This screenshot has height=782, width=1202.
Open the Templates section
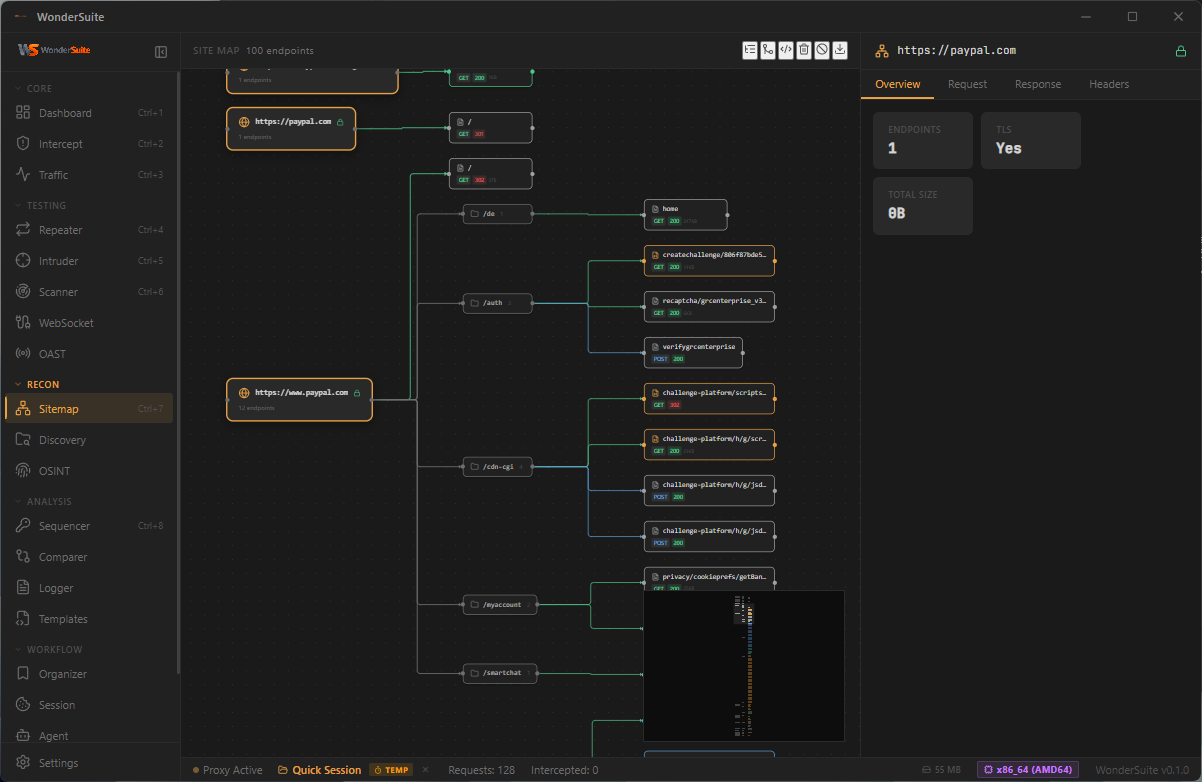pyautogui.click(x=89, y=619)
